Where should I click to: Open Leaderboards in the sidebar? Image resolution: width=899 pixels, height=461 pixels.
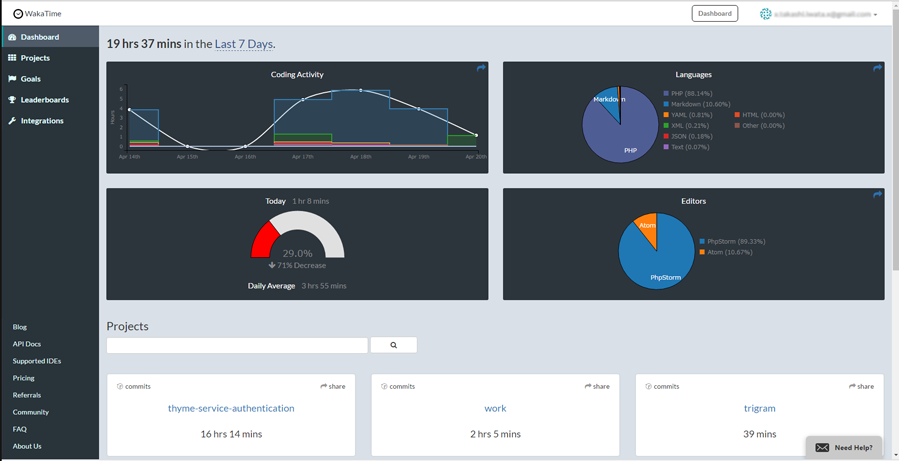tap(50, 100)
